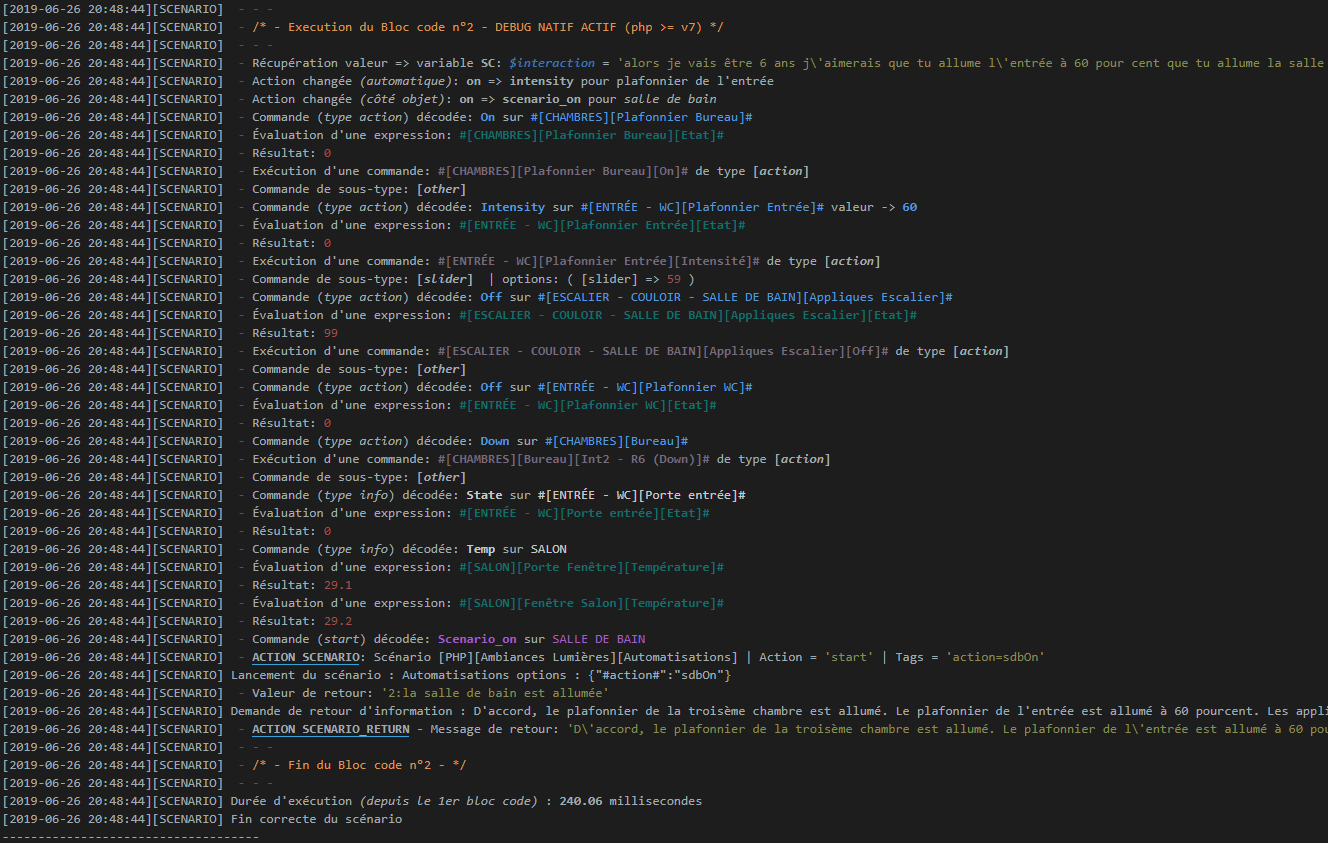This screenshot has width=1328, height=843.
Task: Click the 'Fin du Bloc code n°2' comment
Action: click(x=359, y=765)
